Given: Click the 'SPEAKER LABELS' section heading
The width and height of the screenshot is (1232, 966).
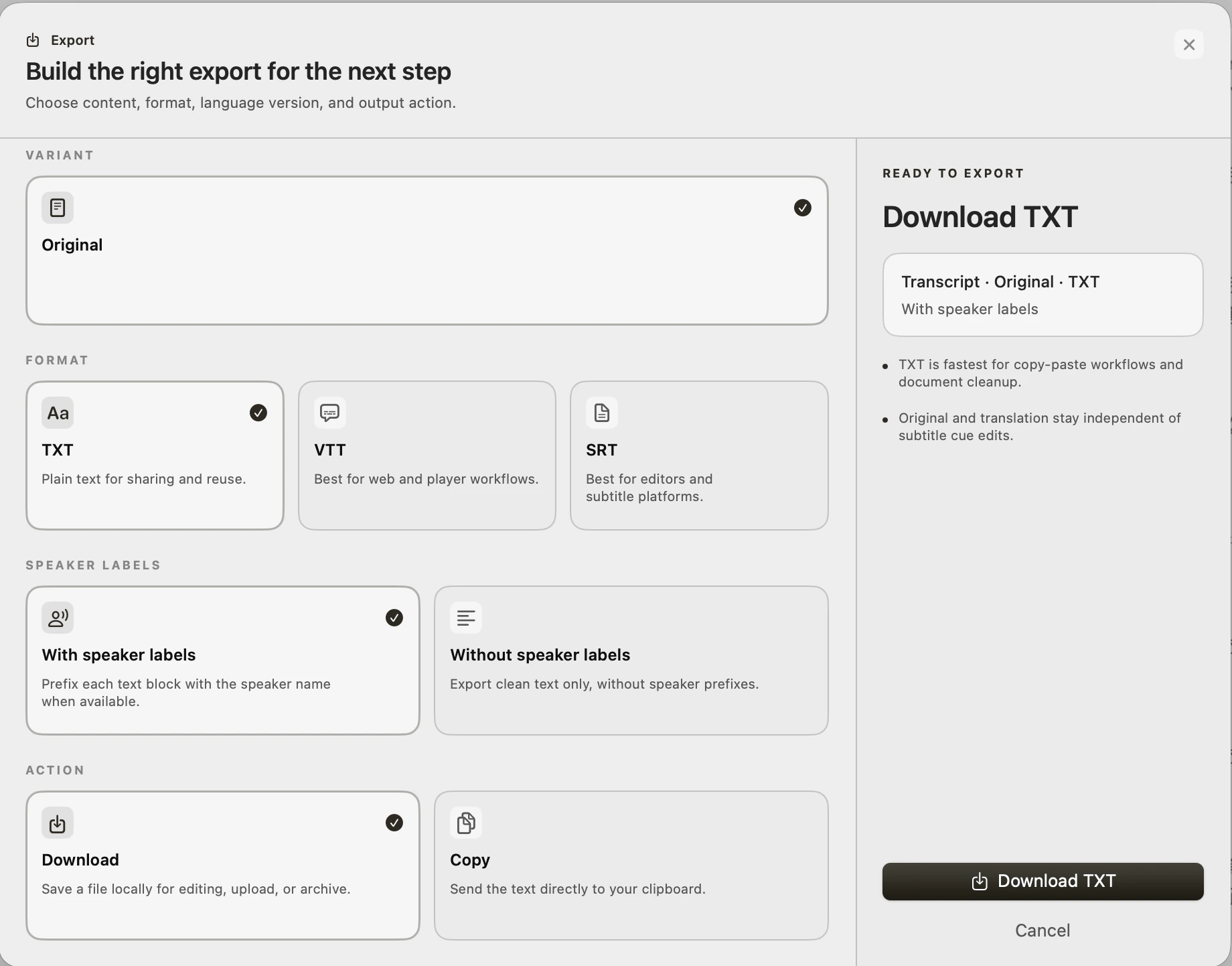Looking at the screenshot, I should tap(93, 565).
